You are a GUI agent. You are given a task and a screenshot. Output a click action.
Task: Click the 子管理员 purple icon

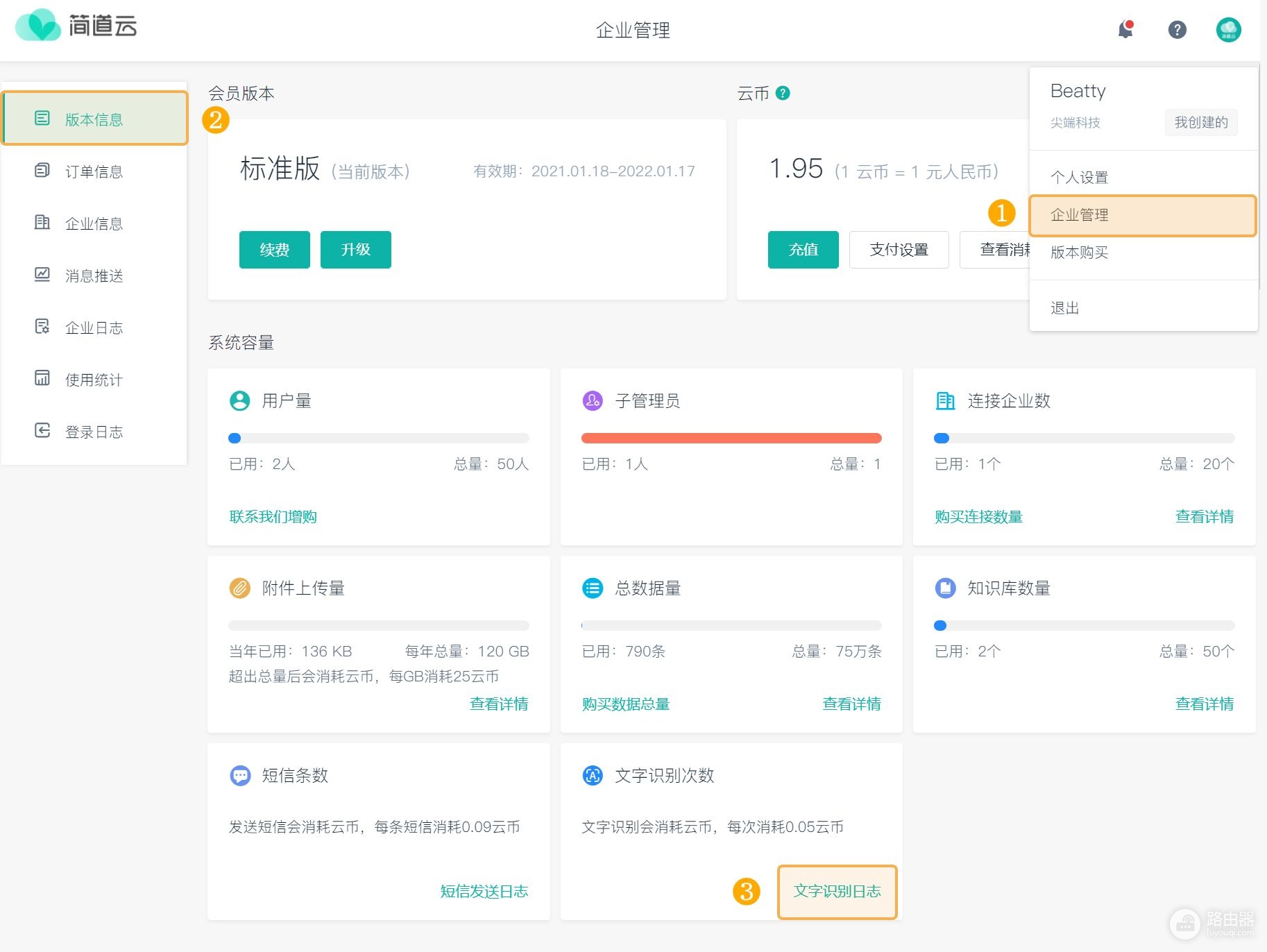(x=593, y=400)
